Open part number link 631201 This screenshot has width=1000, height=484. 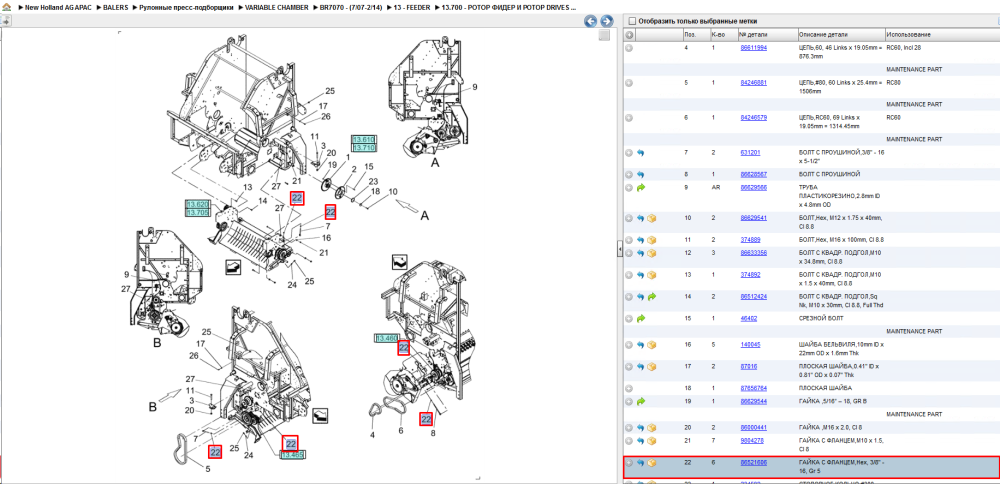750,153
